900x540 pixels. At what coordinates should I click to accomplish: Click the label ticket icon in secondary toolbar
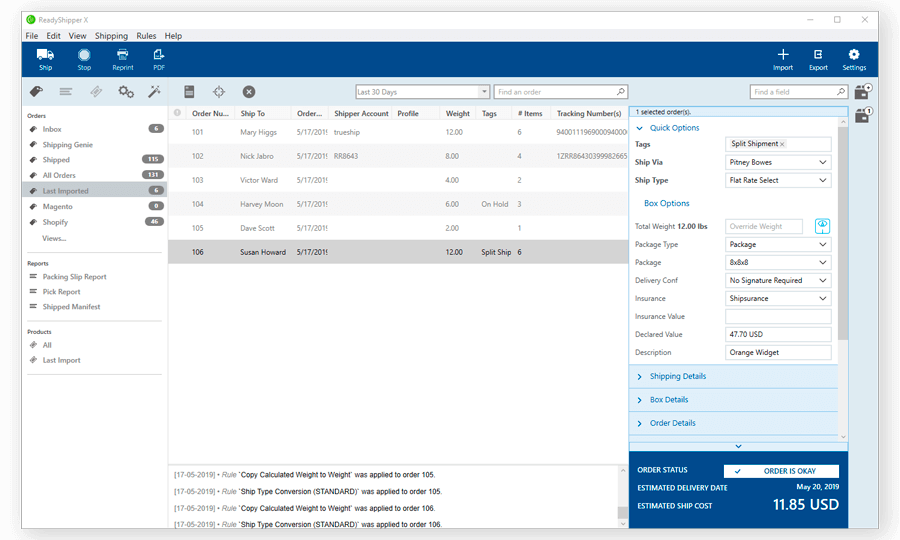point(96,91)
